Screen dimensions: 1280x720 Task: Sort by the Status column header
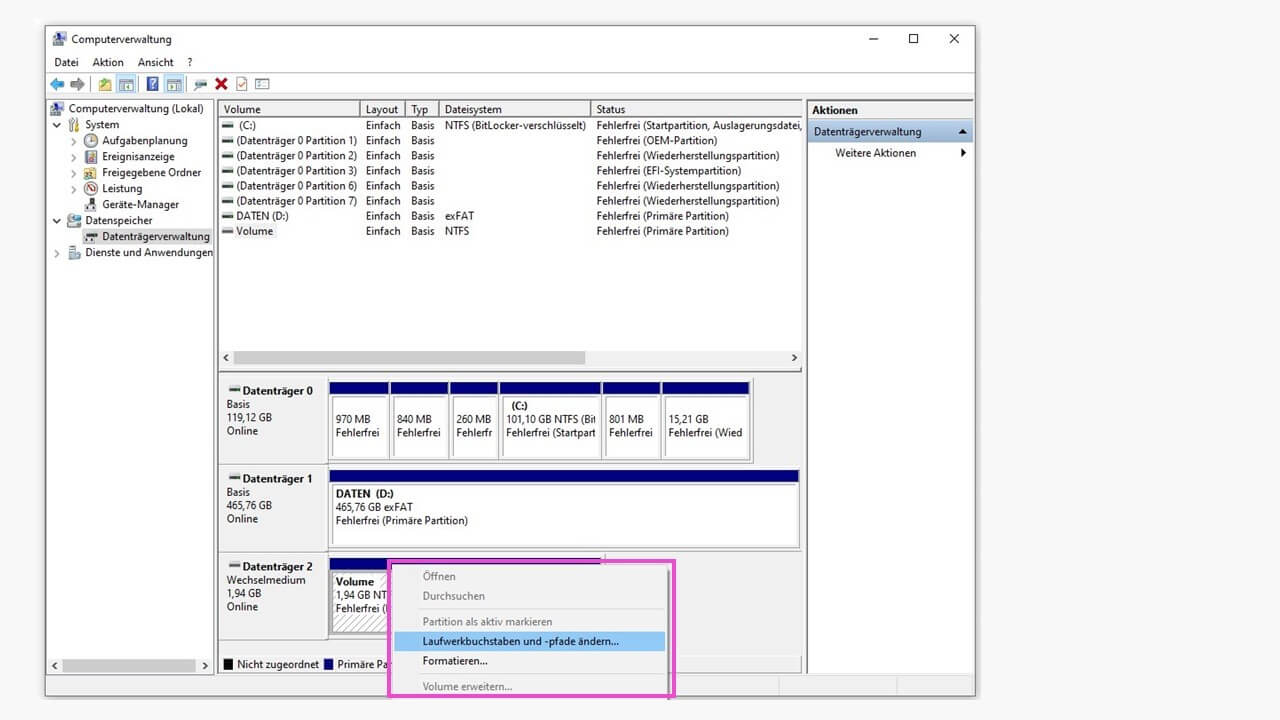pyautogui.click(x=697, y=109)
